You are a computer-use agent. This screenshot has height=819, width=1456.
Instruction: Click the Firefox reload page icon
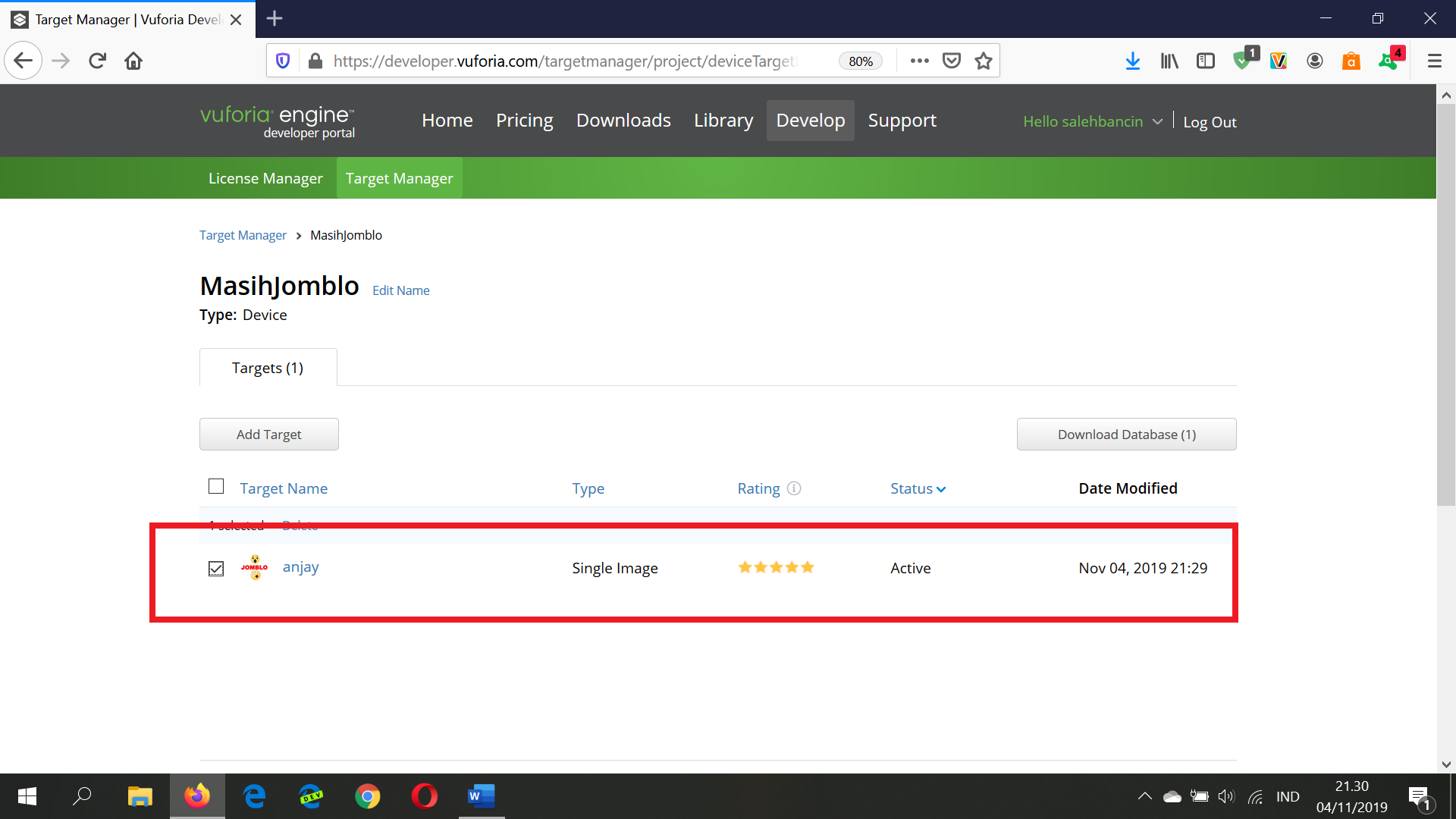pos(97,61)
